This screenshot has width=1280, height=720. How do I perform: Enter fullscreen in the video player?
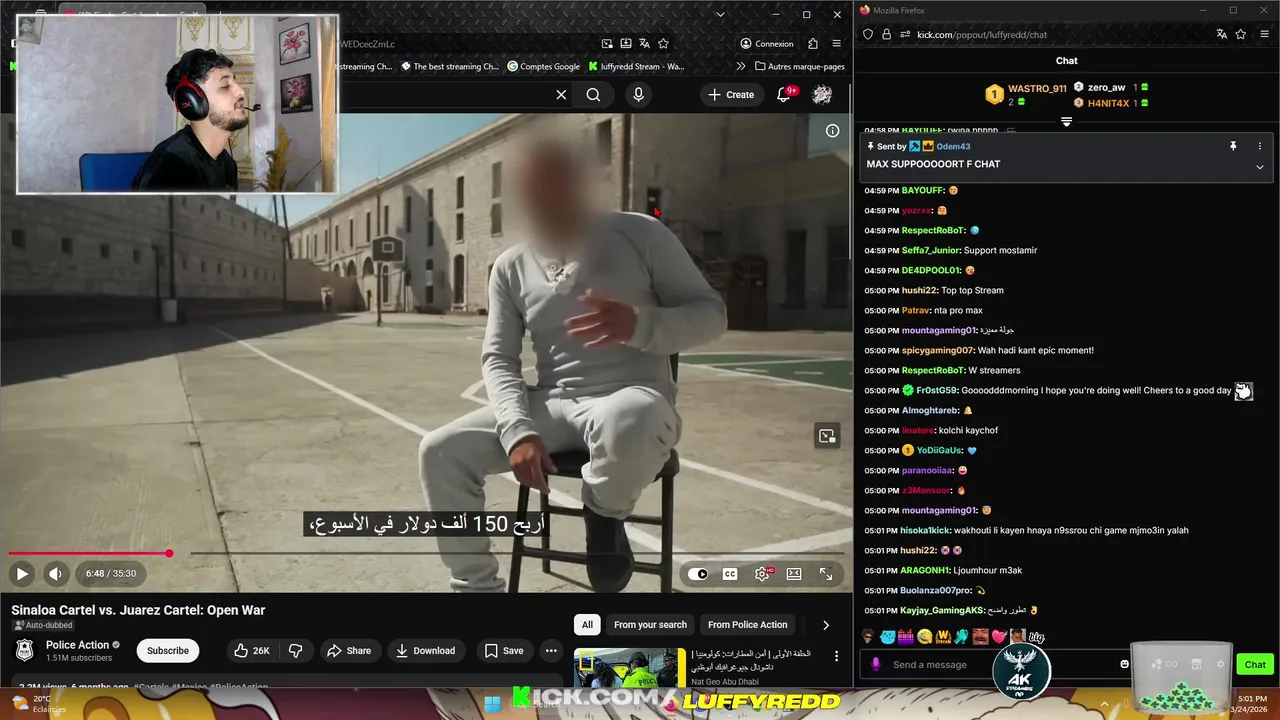pyautogui.click(x=826, y=574)
